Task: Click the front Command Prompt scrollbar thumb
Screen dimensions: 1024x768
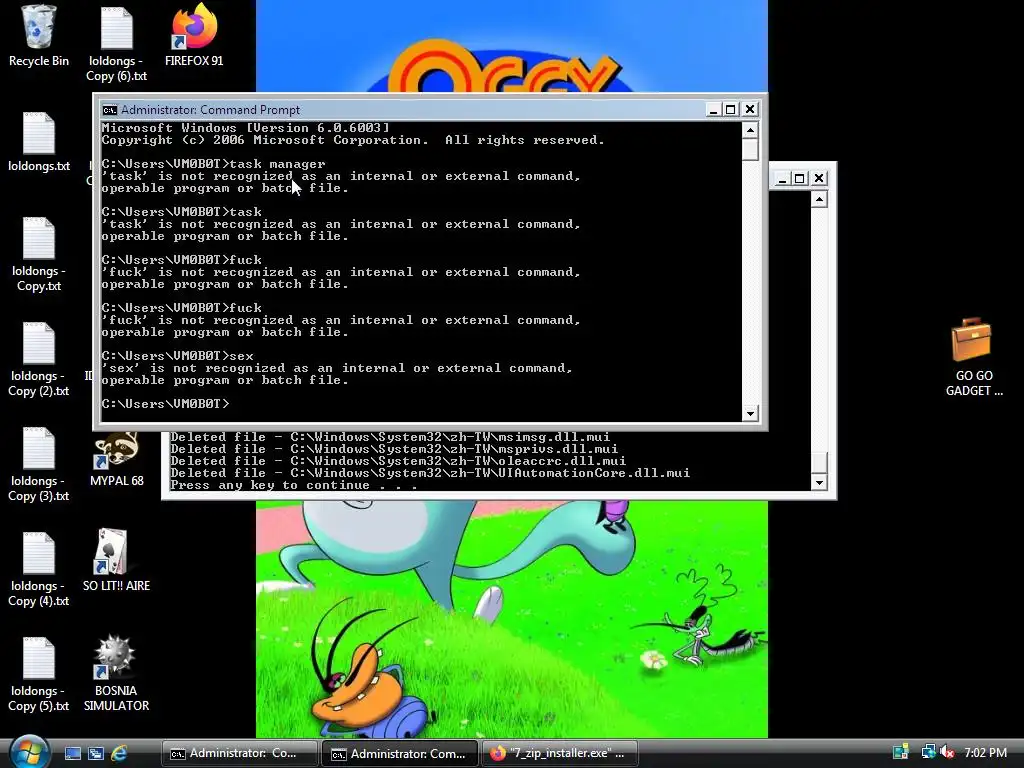Action: 750,149
